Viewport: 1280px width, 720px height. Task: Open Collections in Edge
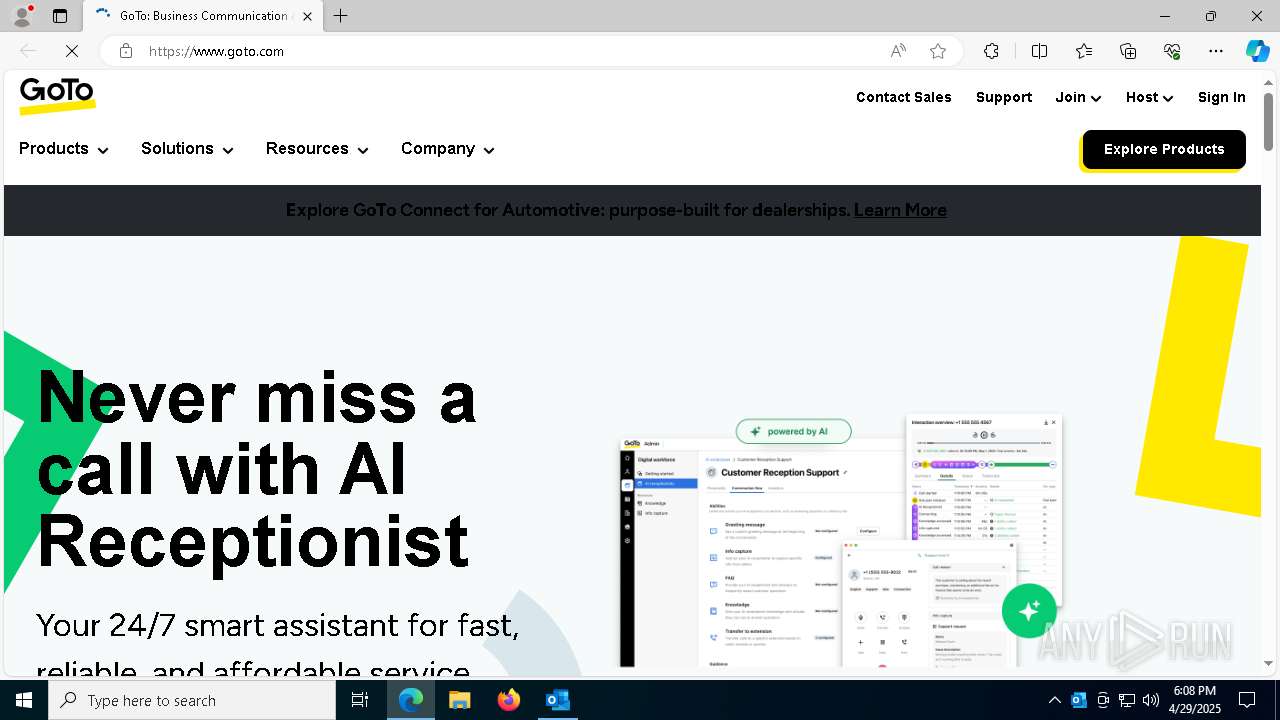coord(1128,51)
